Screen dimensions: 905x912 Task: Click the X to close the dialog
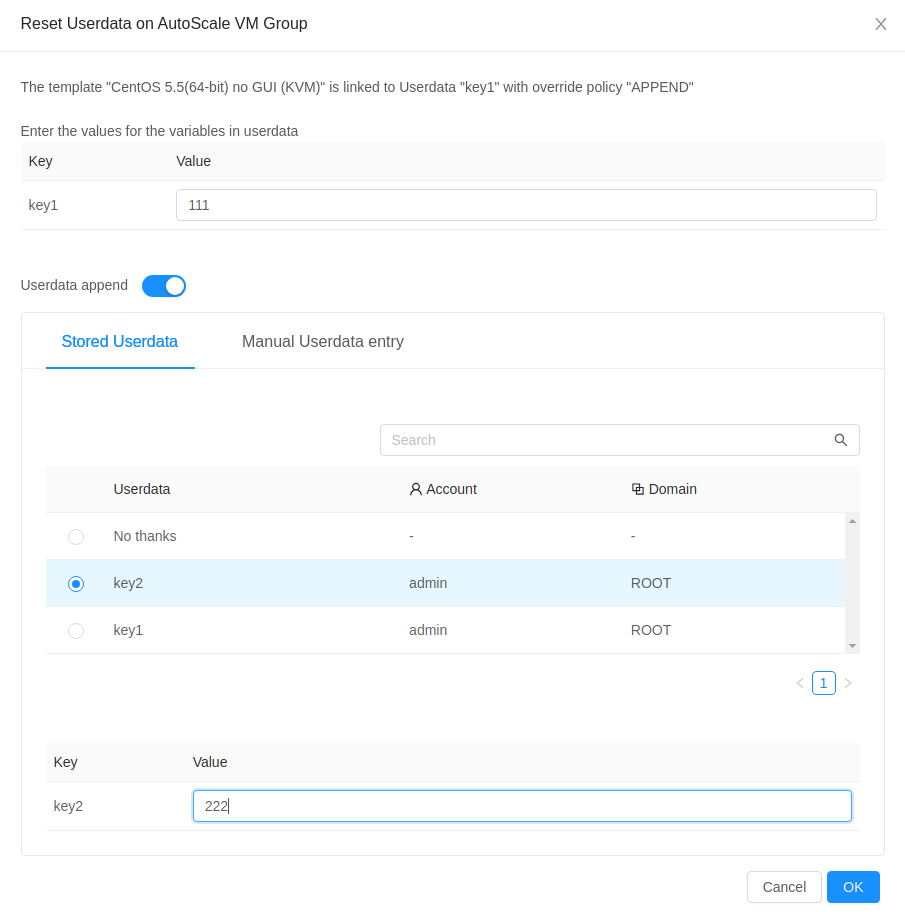pyautogui.click(x=881, y=24)
